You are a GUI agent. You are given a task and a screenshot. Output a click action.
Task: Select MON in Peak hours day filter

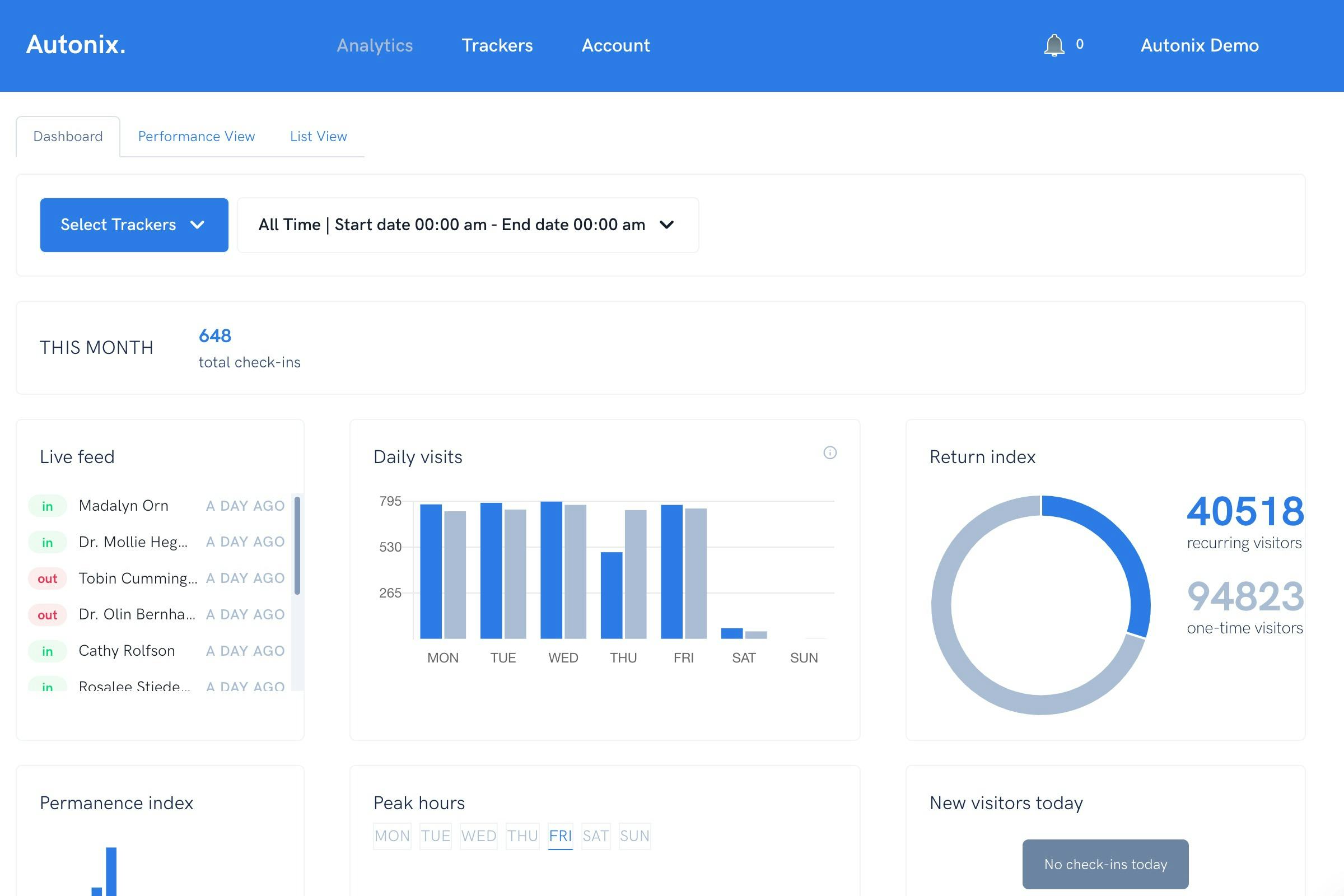[x=392, y=836]
